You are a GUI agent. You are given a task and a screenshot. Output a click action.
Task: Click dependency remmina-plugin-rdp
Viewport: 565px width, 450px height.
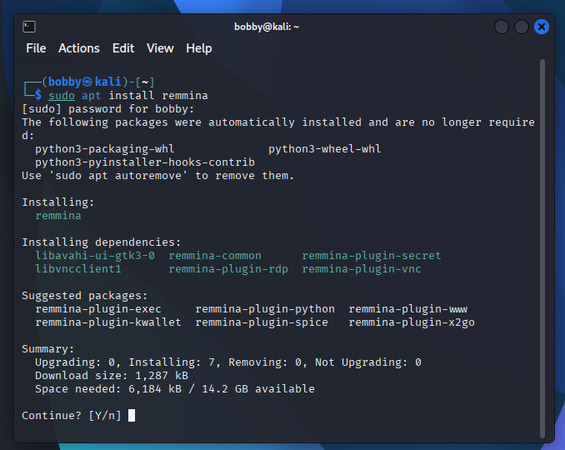click(x=228, y=269)
